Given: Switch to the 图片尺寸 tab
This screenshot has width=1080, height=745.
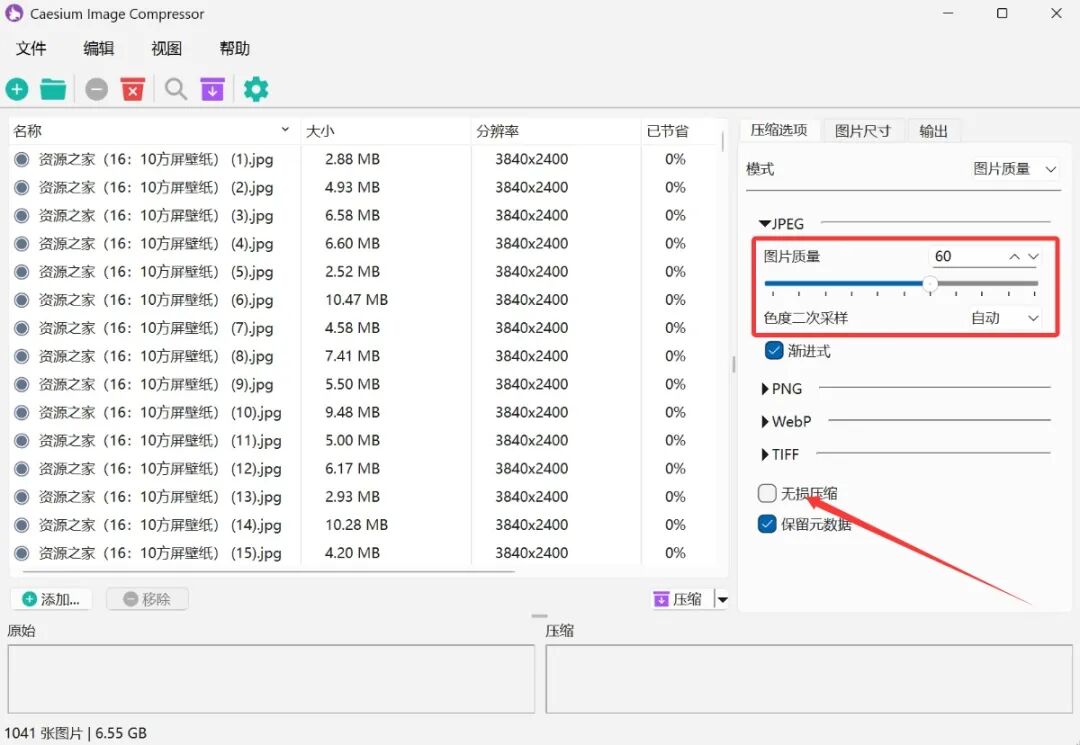Looking at the screenshot, I should tap(862, 131).
